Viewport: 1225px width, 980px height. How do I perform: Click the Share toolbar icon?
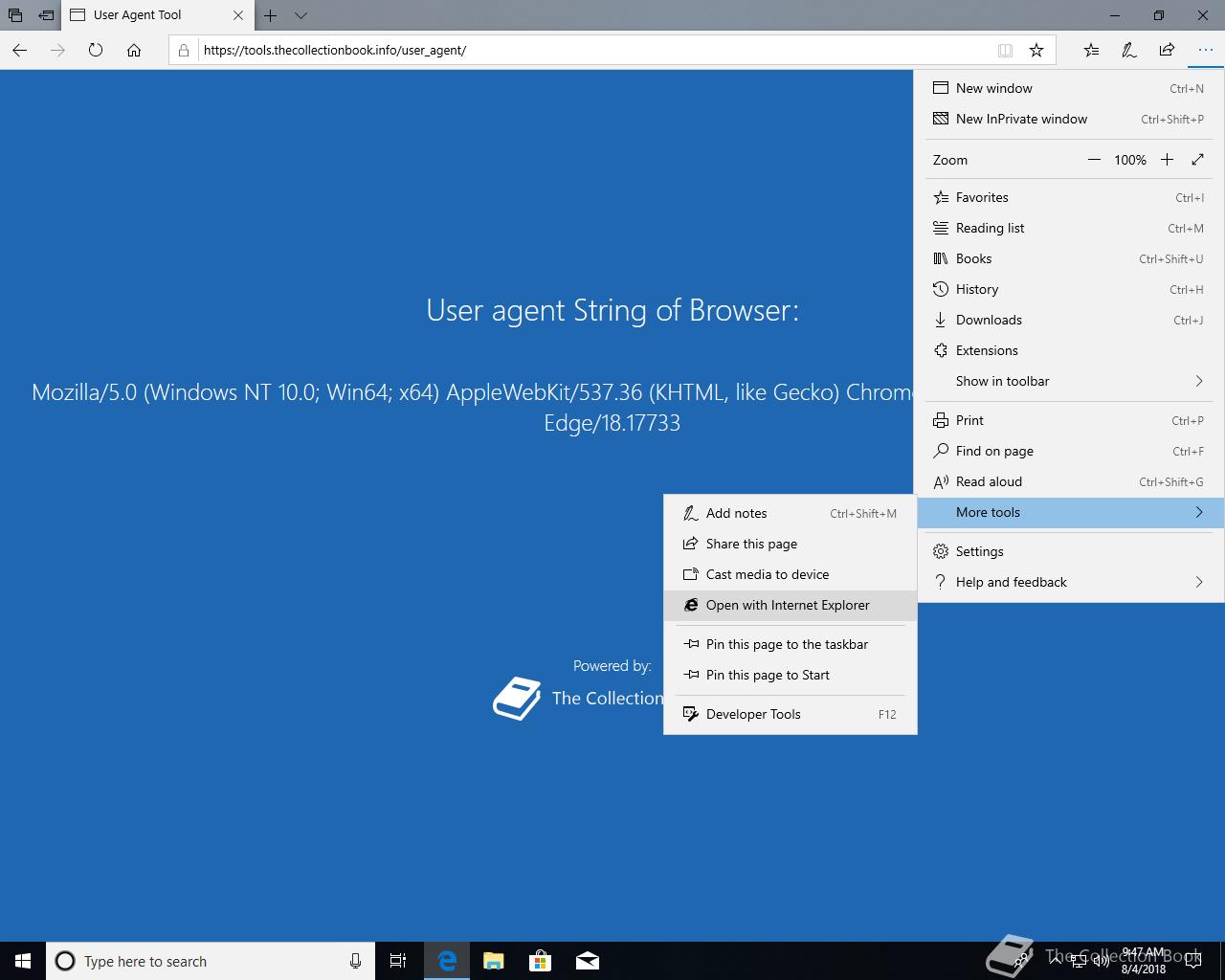pos(1167,50)
